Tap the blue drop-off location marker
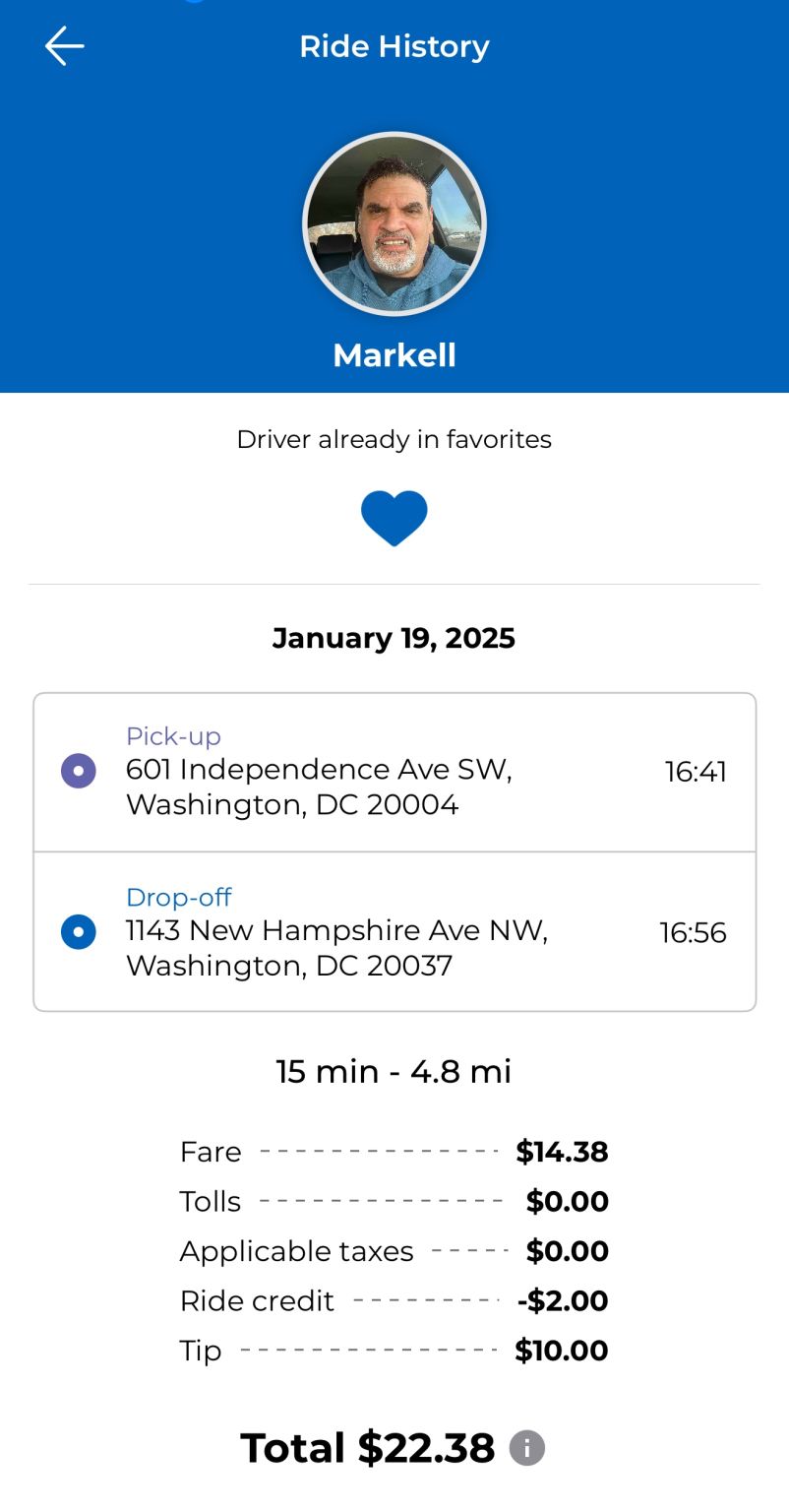The height and width of the screenshot is (1512, 789). click(79, 931)
